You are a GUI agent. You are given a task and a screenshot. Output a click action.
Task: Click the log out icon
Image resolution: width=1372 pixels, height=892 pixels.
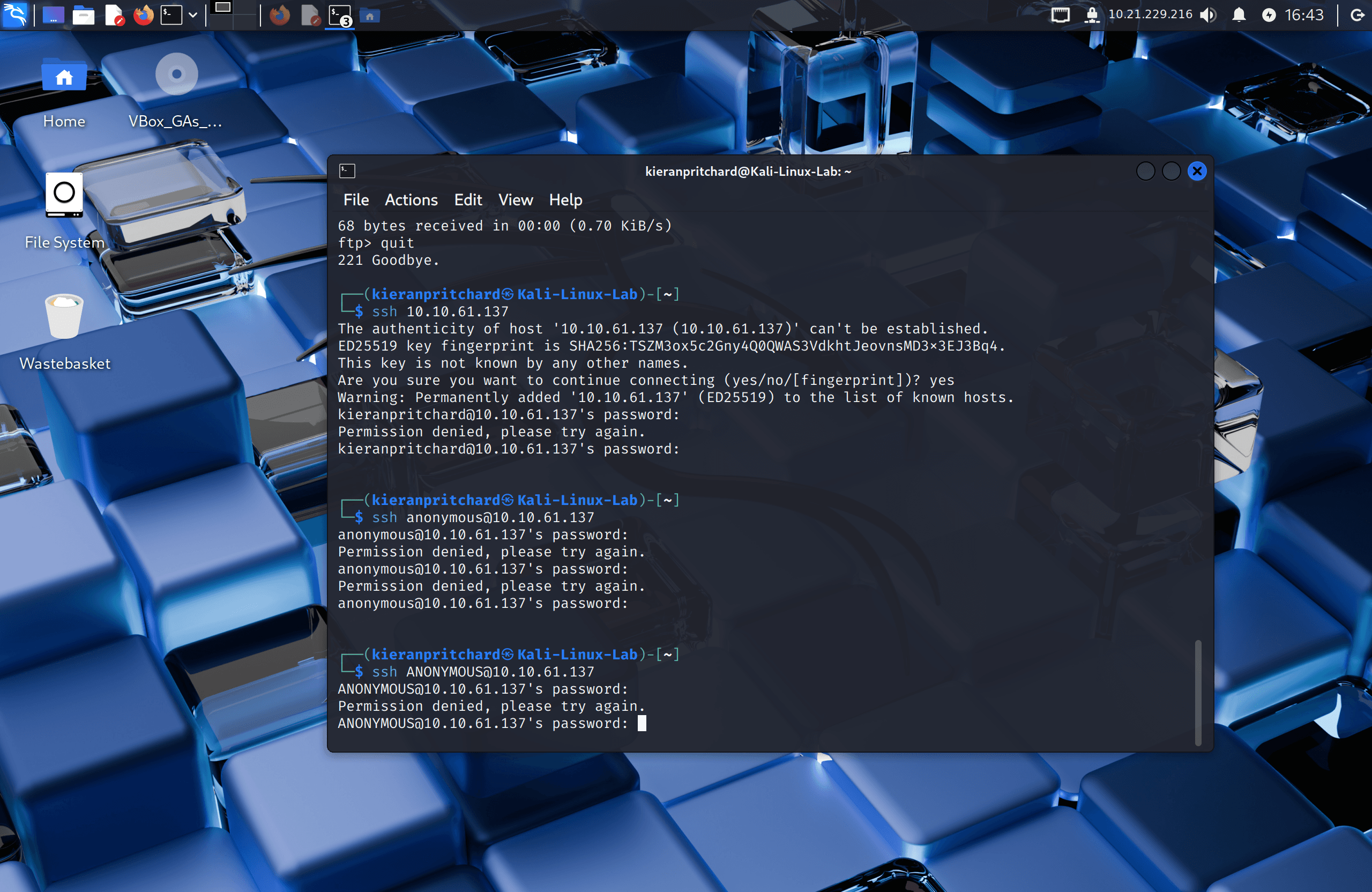1357,15
